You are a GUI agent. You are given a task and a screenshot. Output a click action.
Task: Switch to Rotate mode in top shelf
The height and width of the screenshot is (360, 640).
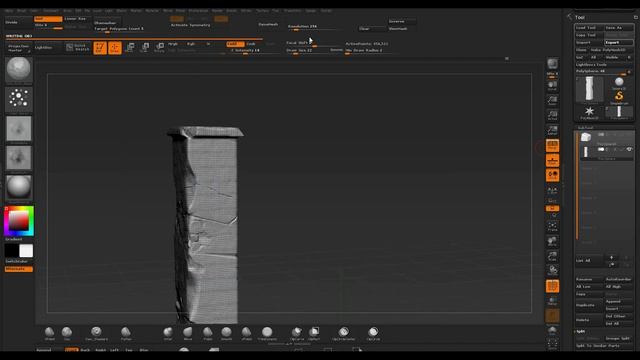coord(160,48)
